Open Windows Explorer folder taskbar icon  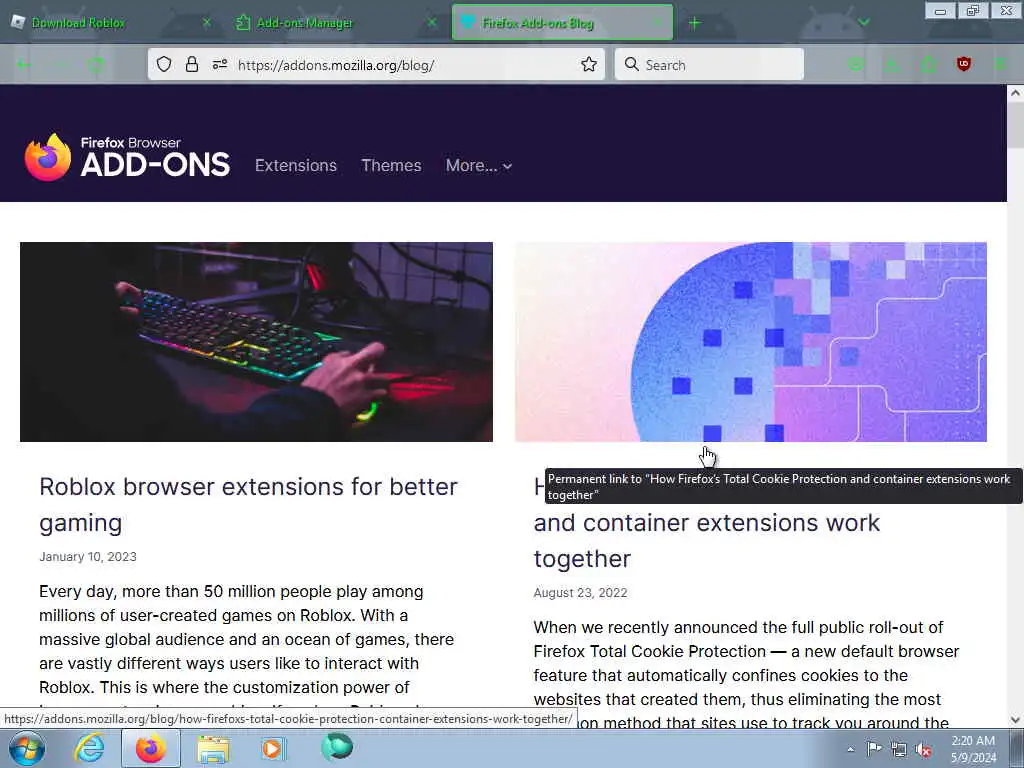213,749
